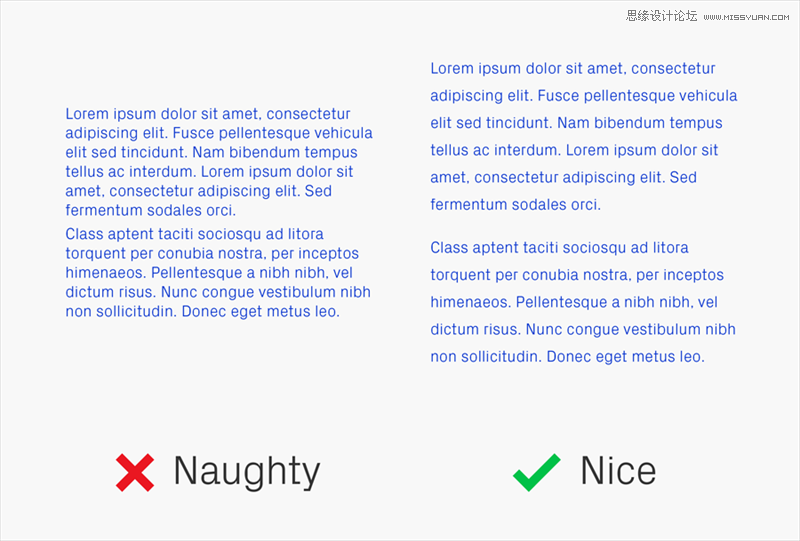Click the red X cross icon
The width and height of the screenshot is (800, 541).
(x=135, y=473)
